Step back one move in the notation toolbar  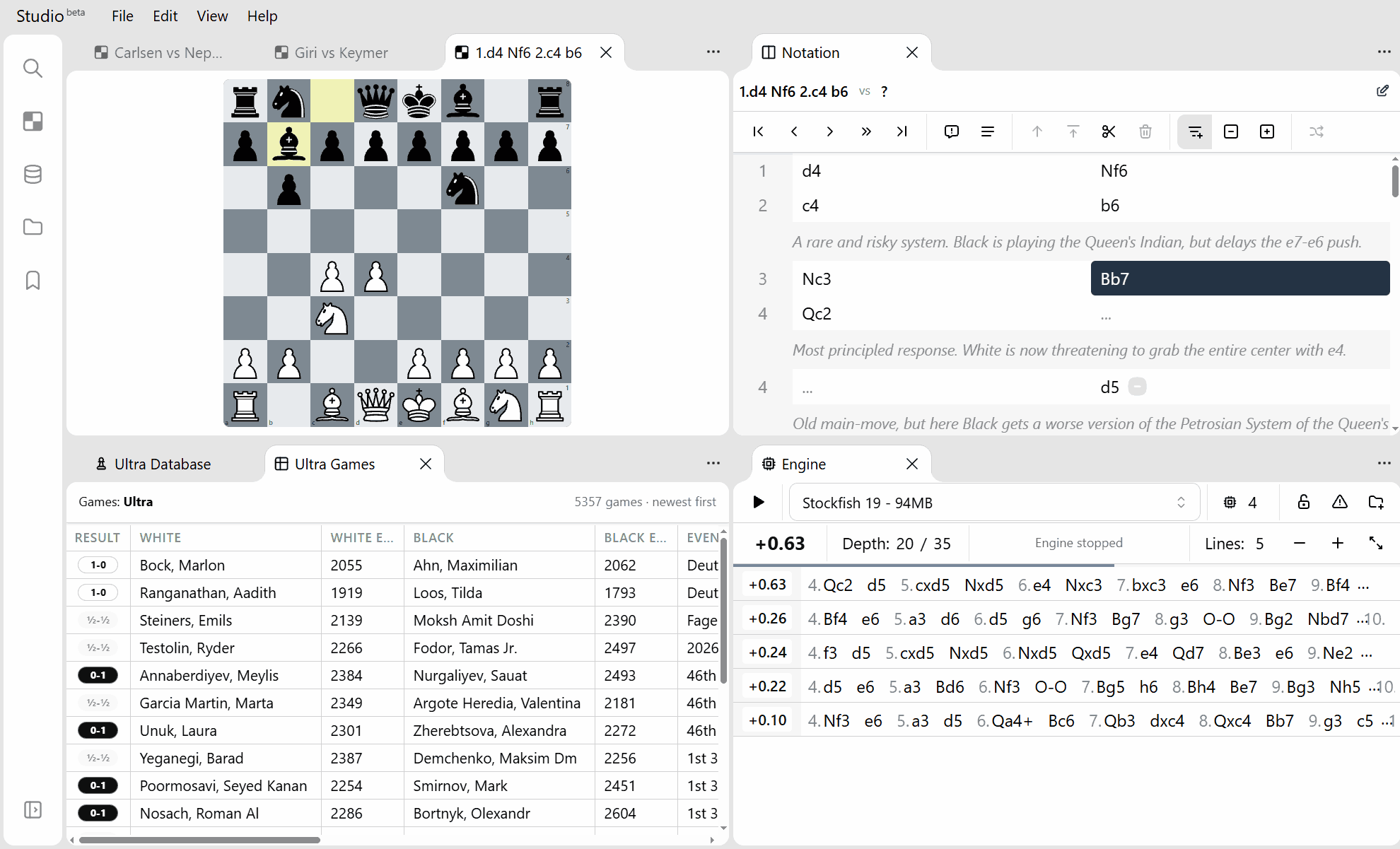click(x=794, y=131)
